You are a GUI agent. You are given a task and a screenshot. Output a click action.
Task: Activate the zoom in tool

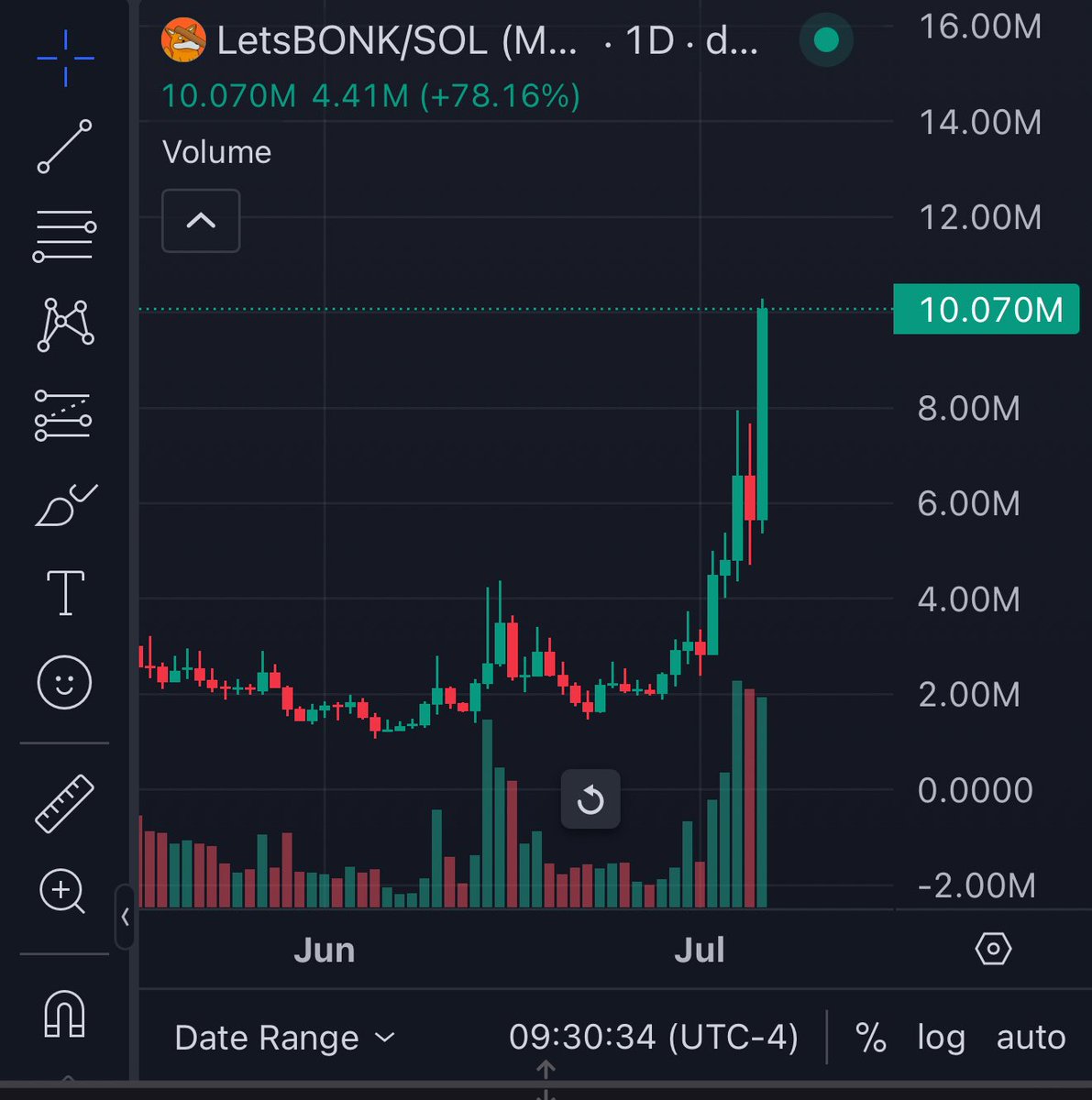(63, 891)
